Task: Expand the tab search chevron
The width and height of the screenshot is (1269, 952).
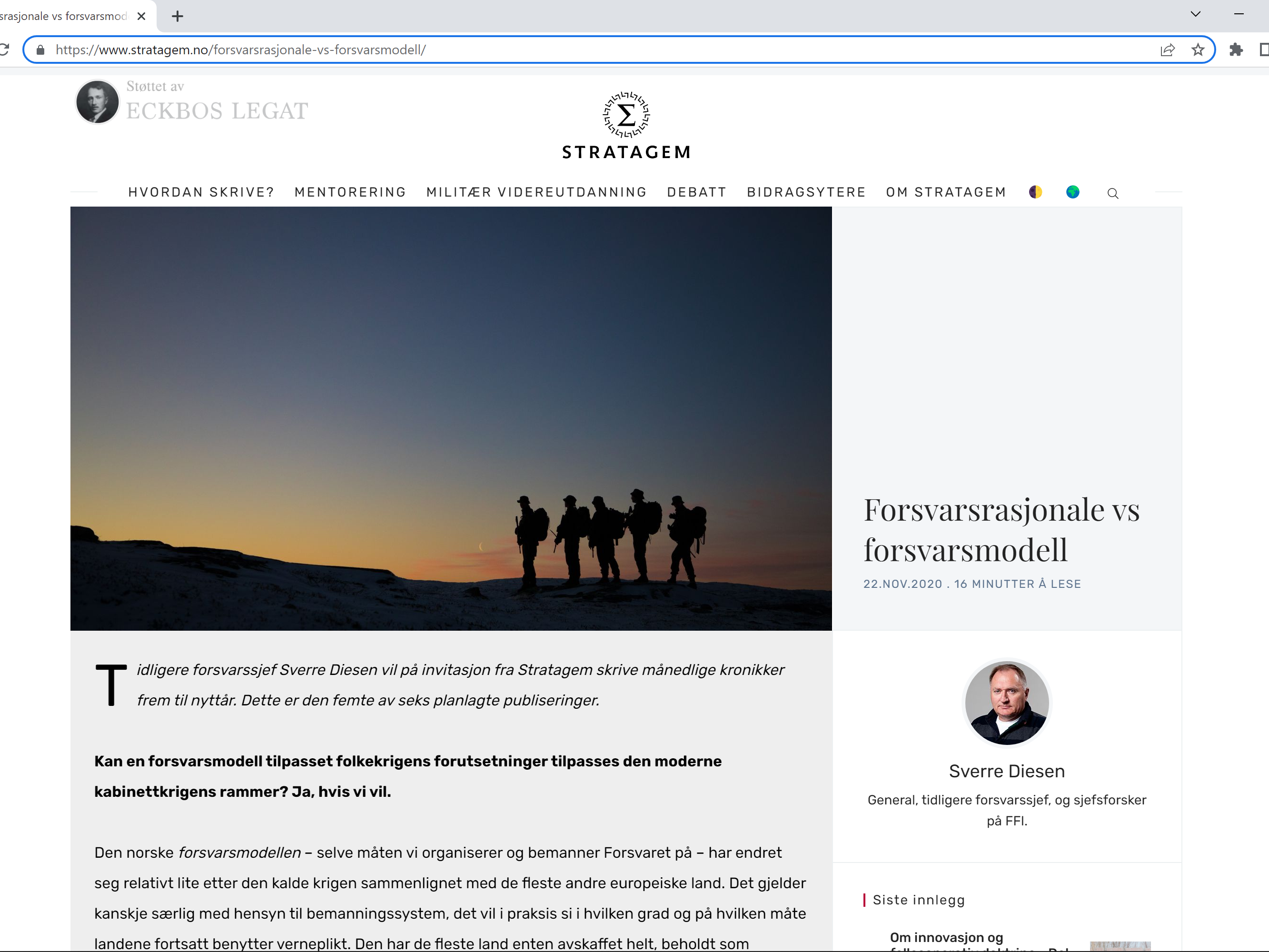Action: pos(1196,14)
